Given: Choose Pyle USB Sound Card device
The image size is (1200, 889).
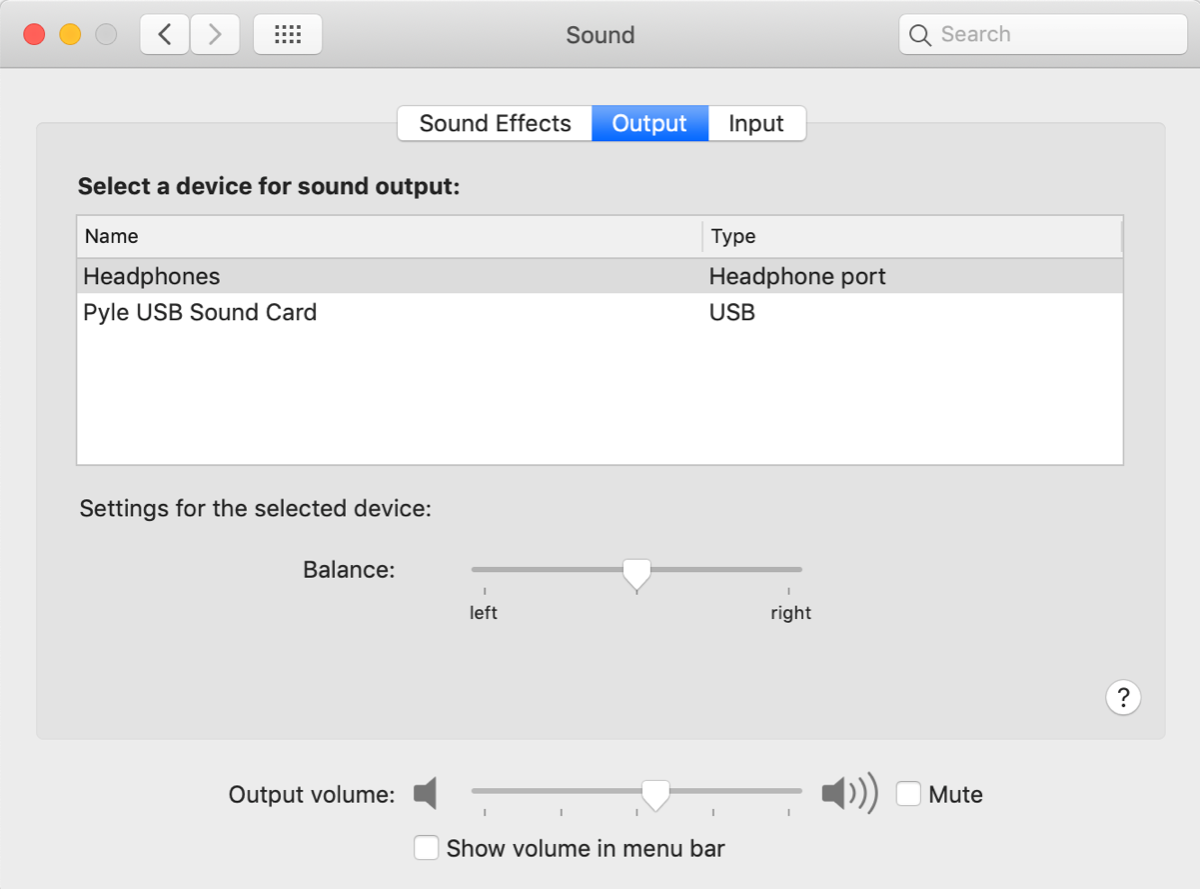Looking at the screenshot, I should pyautogui.click(x=200, y=312).
